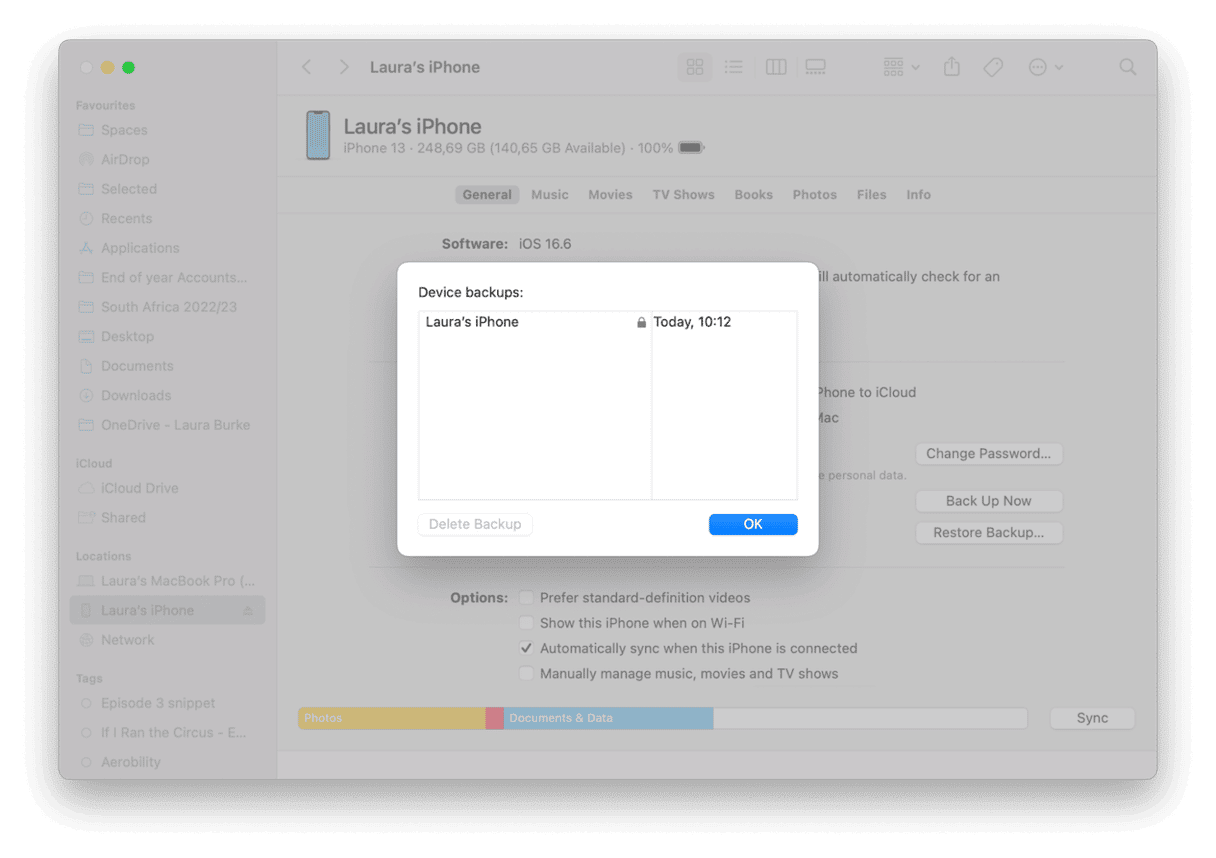Screen dimensions: 1216x858
Task: Check Show this iPhone when on Wi-Fi
Action: pos(526,622)
